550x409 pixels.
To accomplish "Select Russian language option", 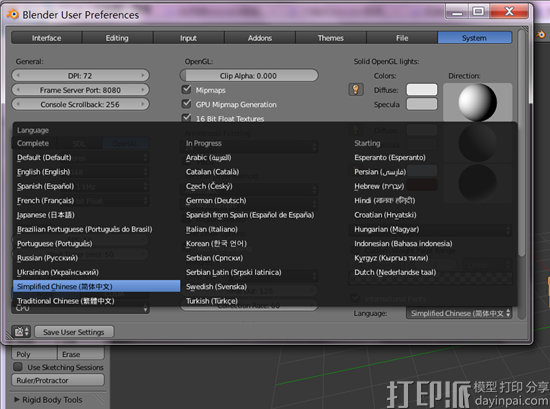I will point(96,258).
